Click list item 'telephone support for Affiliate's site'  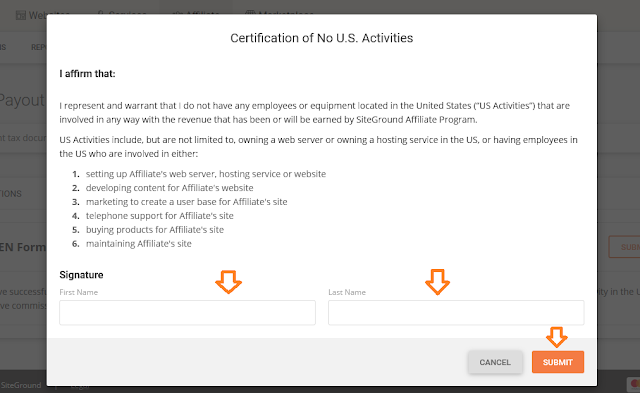[x=160, y=215]
